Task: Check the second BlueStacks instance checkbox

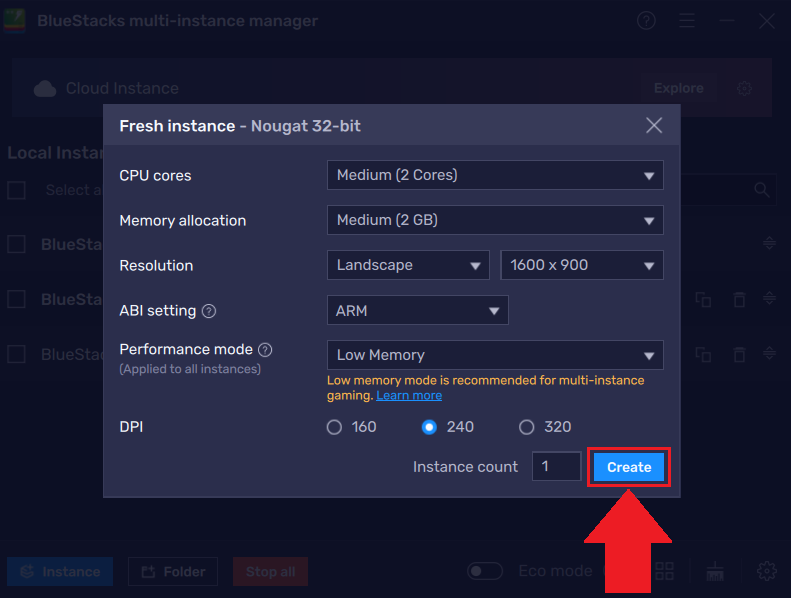Action: tap(17, 299)
